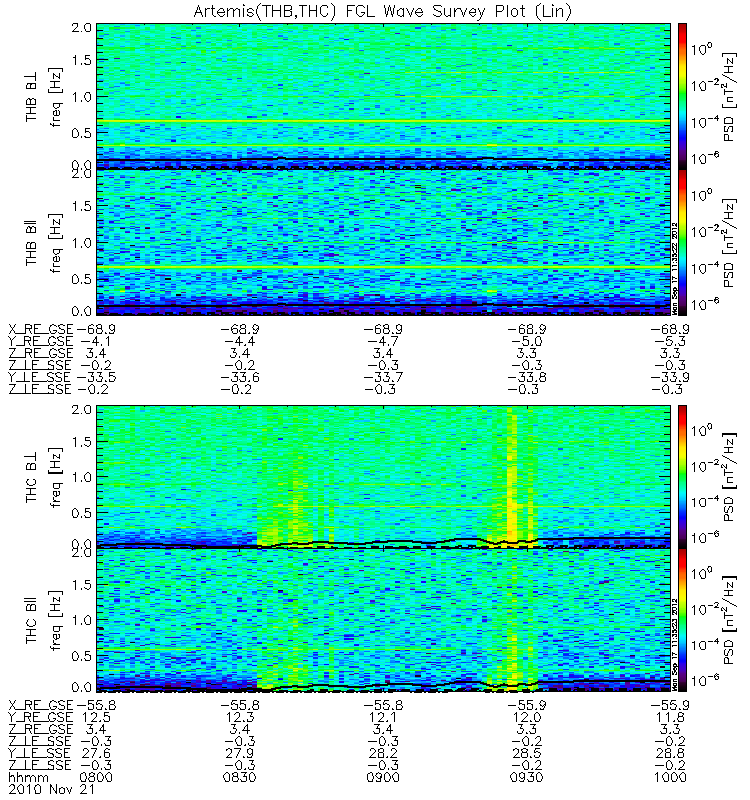750x800 pixels.
Task: Click the PSD color bar beside THB B|| panel
Action: point(682,242)
